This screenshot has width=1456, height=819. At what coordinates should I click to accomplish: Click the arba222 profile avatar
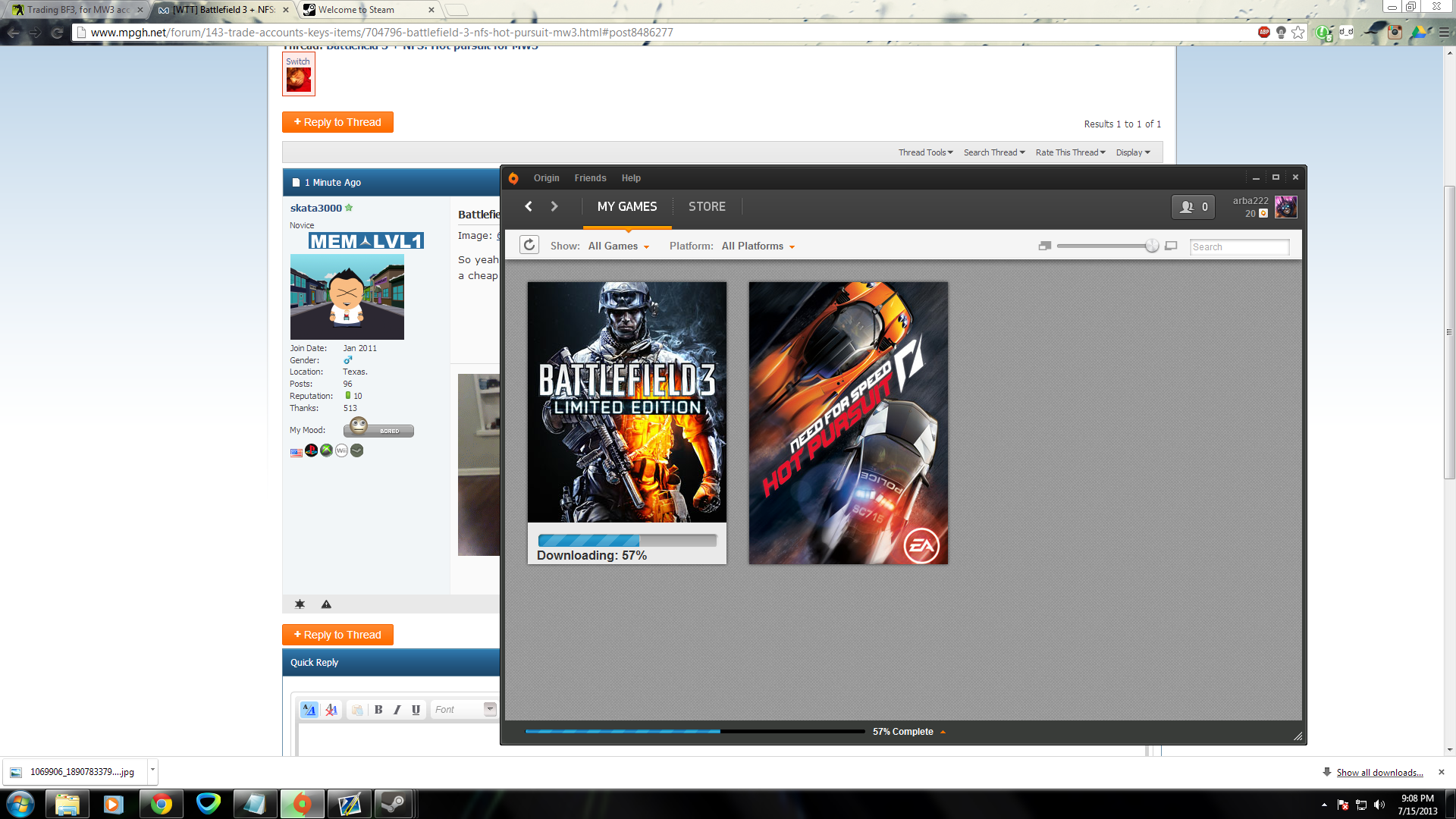[1285, 207]
